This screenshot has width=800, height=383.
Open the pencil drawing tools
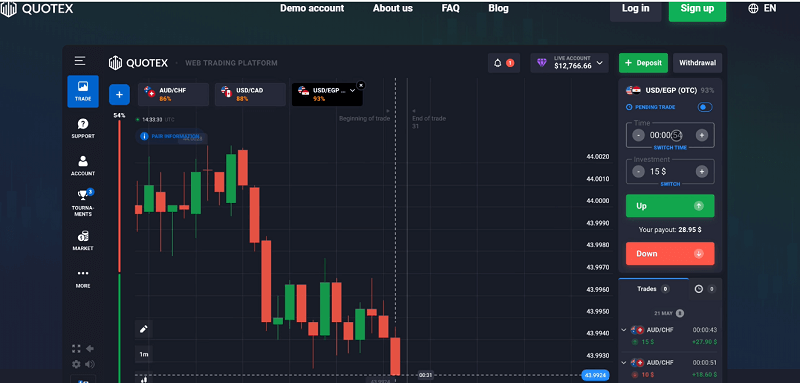(x=144, y=329)
